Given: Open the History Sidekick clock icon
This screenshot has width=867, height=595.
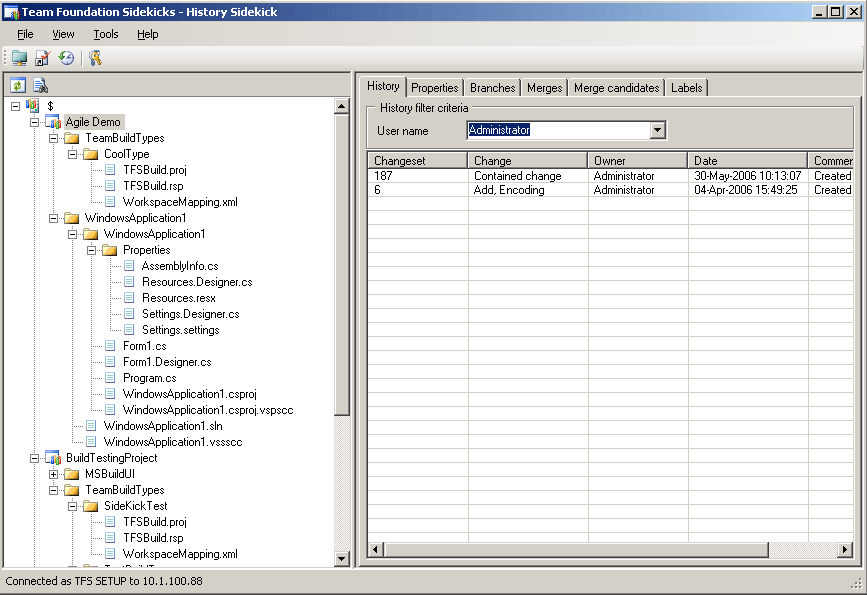Looking at the screenshot, I should point(66,58).
